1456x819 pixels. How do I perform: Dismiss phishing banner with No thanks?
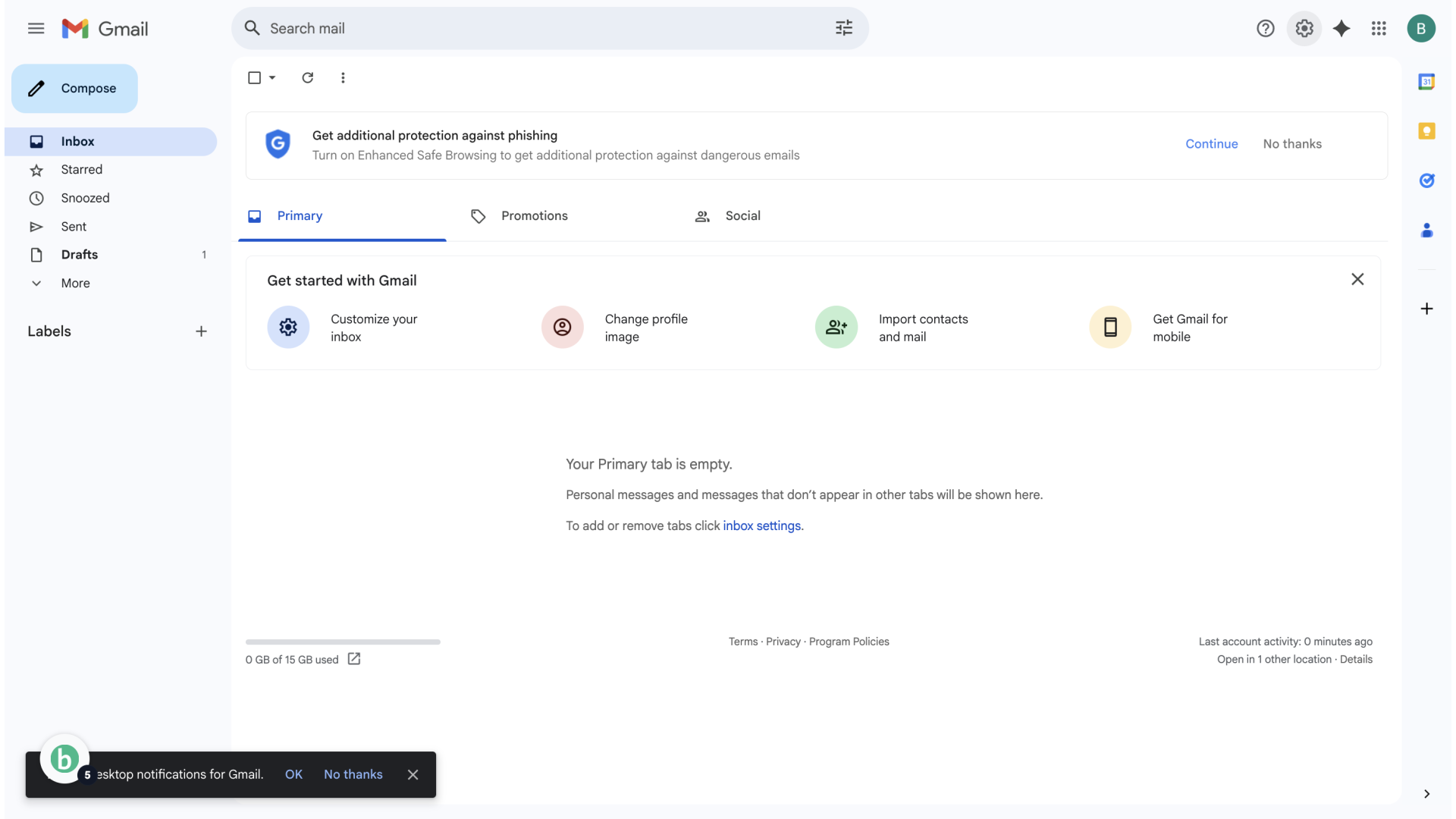1292,144
